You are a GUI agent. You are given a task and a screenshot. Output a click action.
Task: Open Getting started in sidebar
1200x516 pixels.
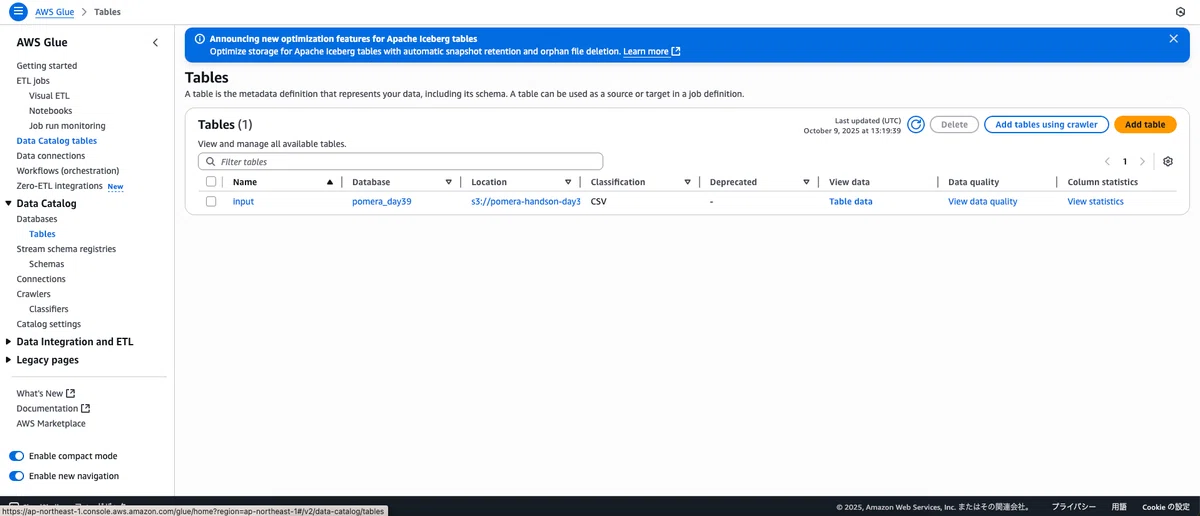click(x=47, y=65)
